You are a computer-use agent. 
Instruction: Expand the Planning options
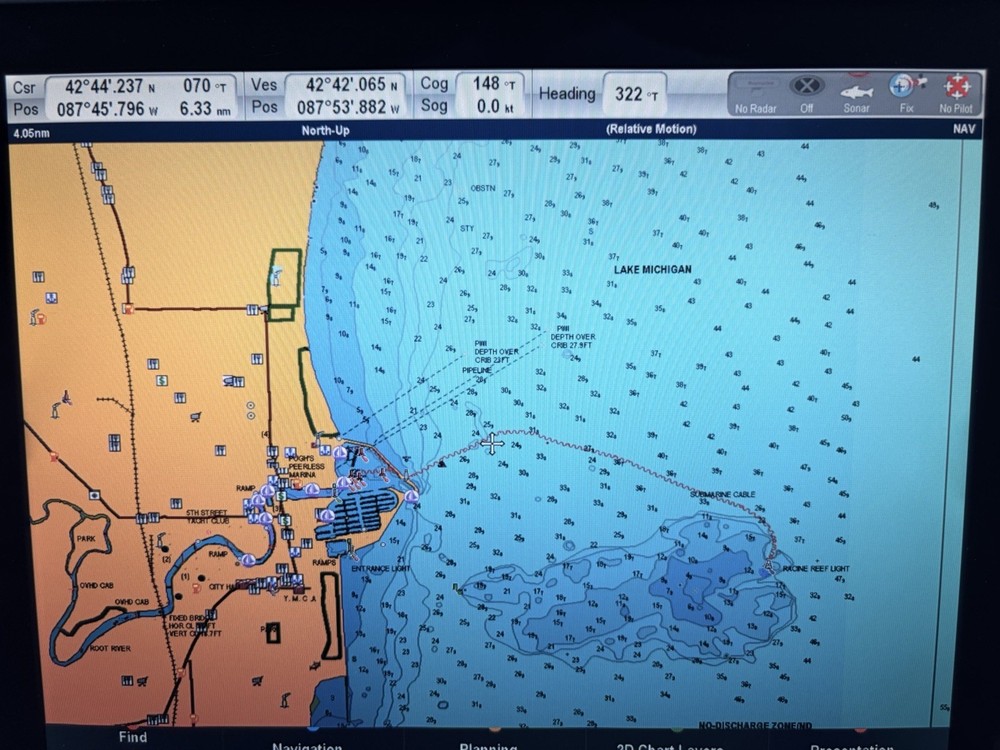[x=487, y=745]
